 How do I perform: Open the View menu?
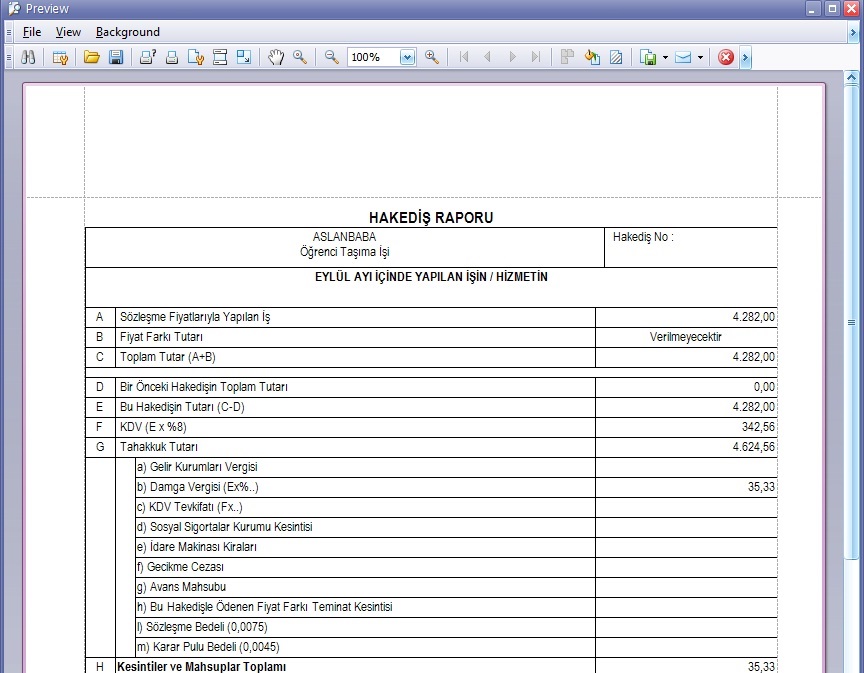pos(68,32)
